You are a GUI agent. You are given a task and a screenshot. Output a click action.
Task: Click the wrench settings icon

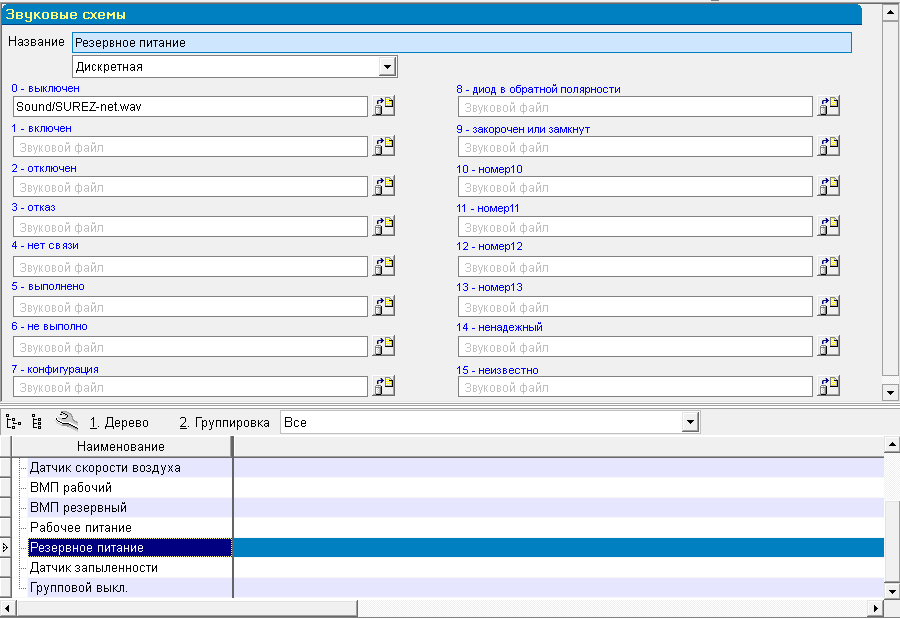click(x=67, y=422)
